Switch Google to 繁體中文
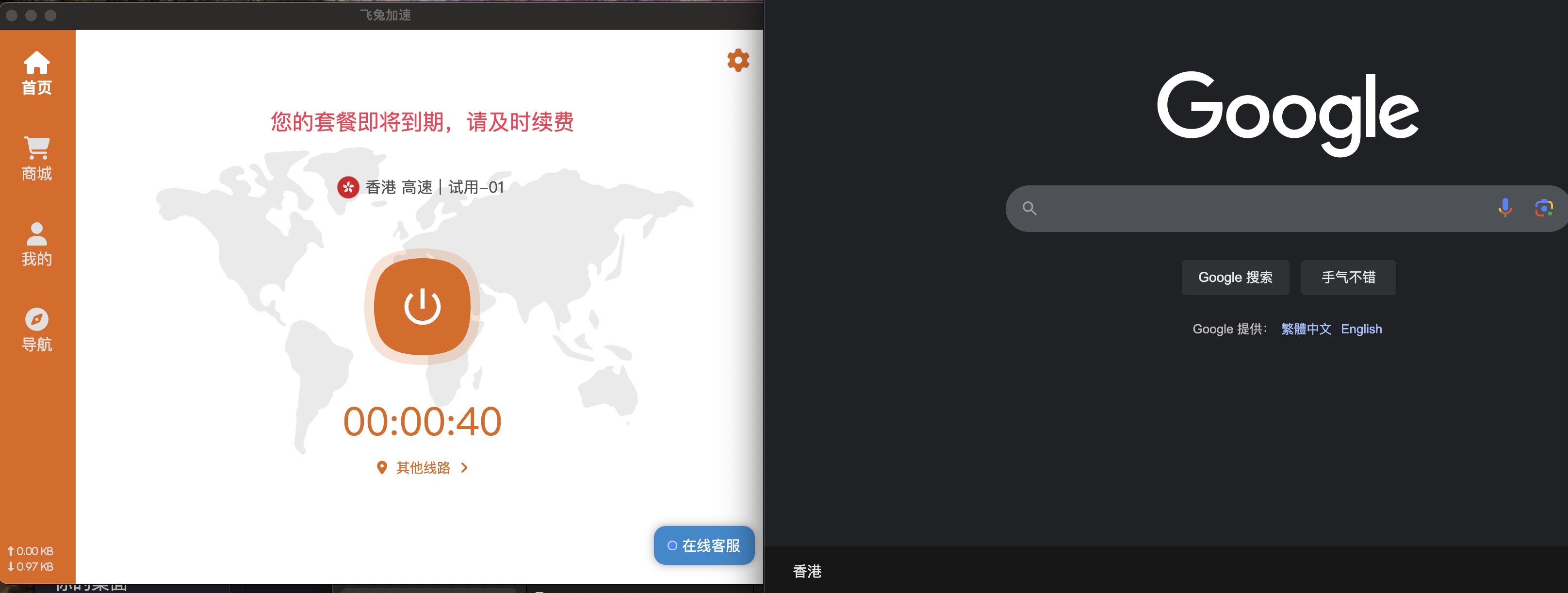The width and height of the screenshot is (1568, 593). (1306, 329)
